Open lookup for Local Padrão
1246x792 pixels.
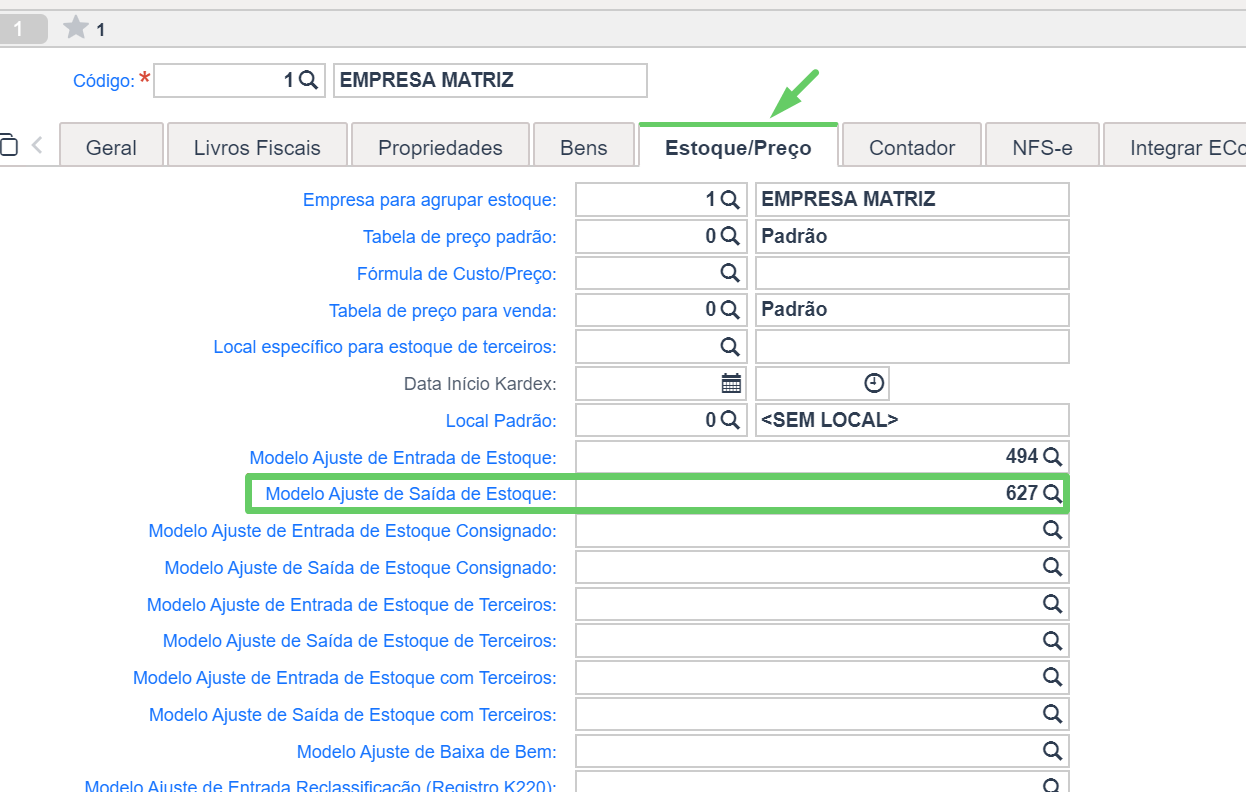click(730, 420)
